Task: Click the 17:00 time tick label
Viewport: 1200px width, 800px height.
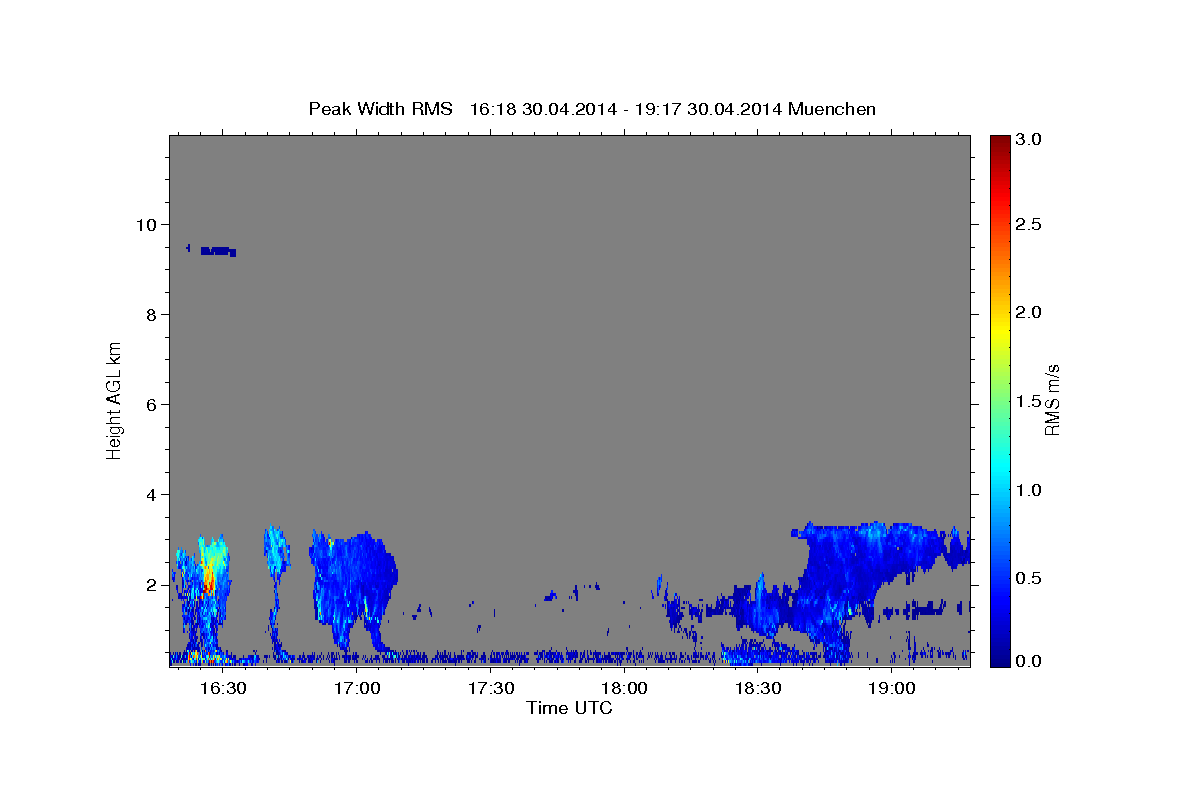Action: 357,689
